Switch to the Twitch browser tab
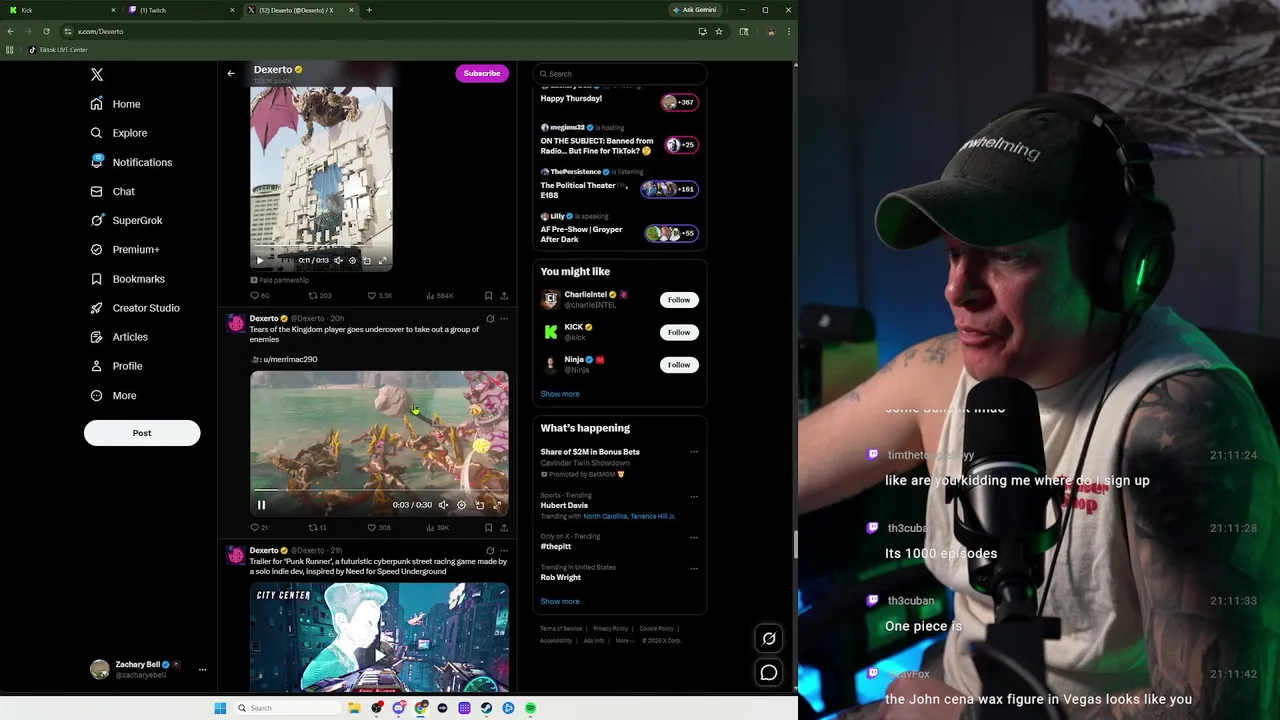1280x720 pixels. 180,10
